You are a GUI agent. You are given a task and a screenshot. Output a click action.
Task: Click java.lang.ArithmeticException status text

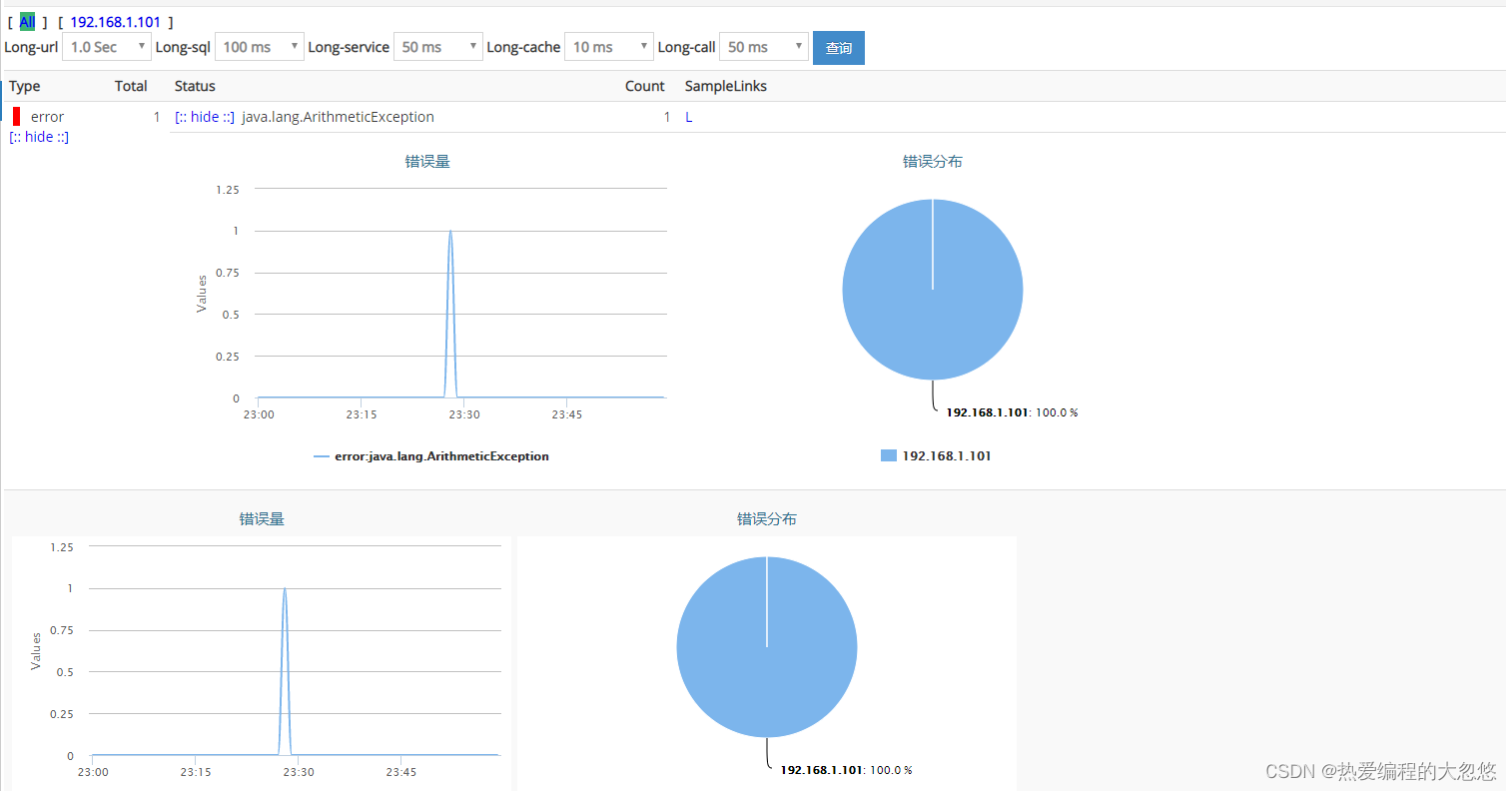pos(339,117)
